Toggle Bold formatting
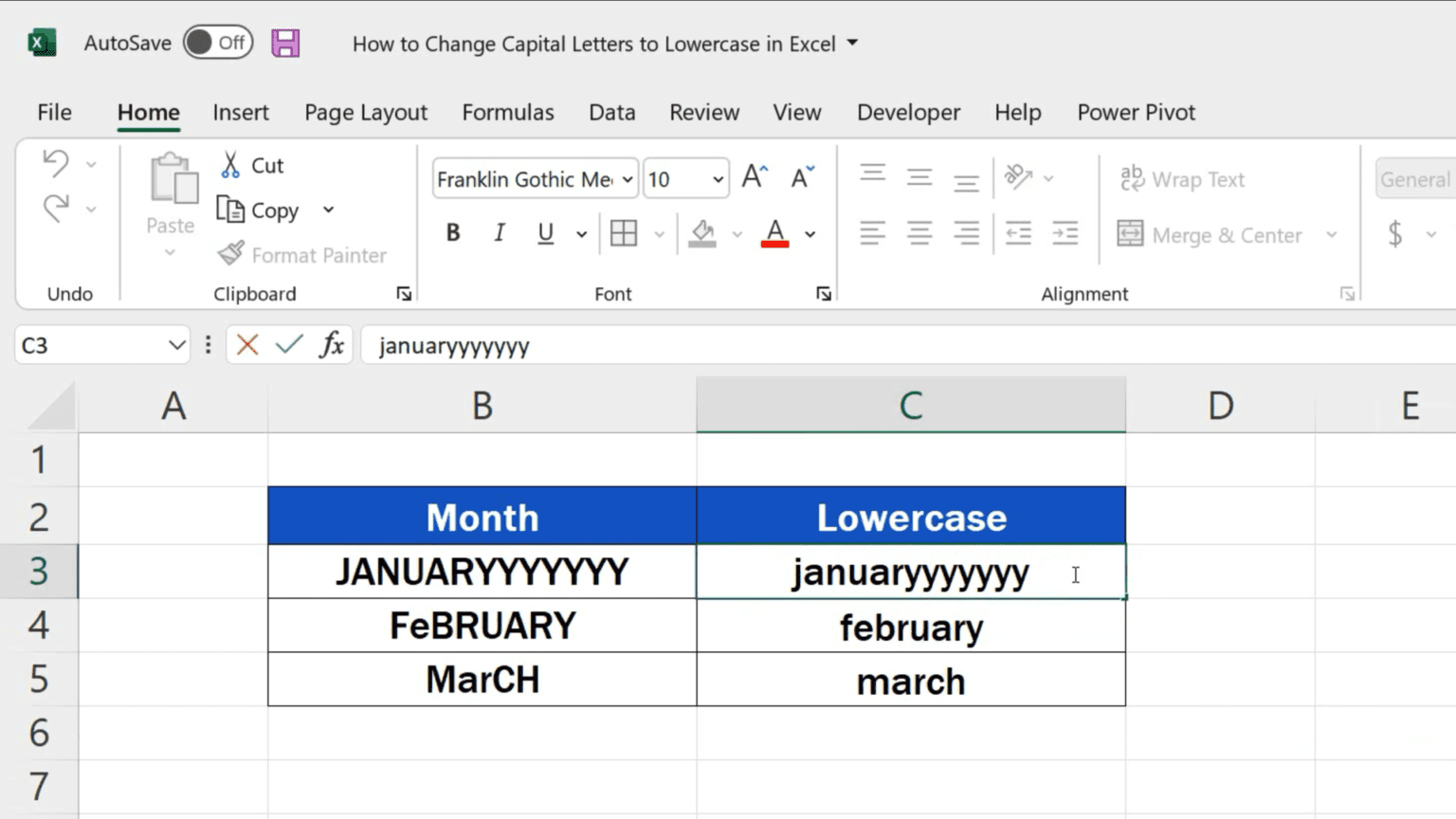Screen dimensions: 1456x819 (453, 232)
